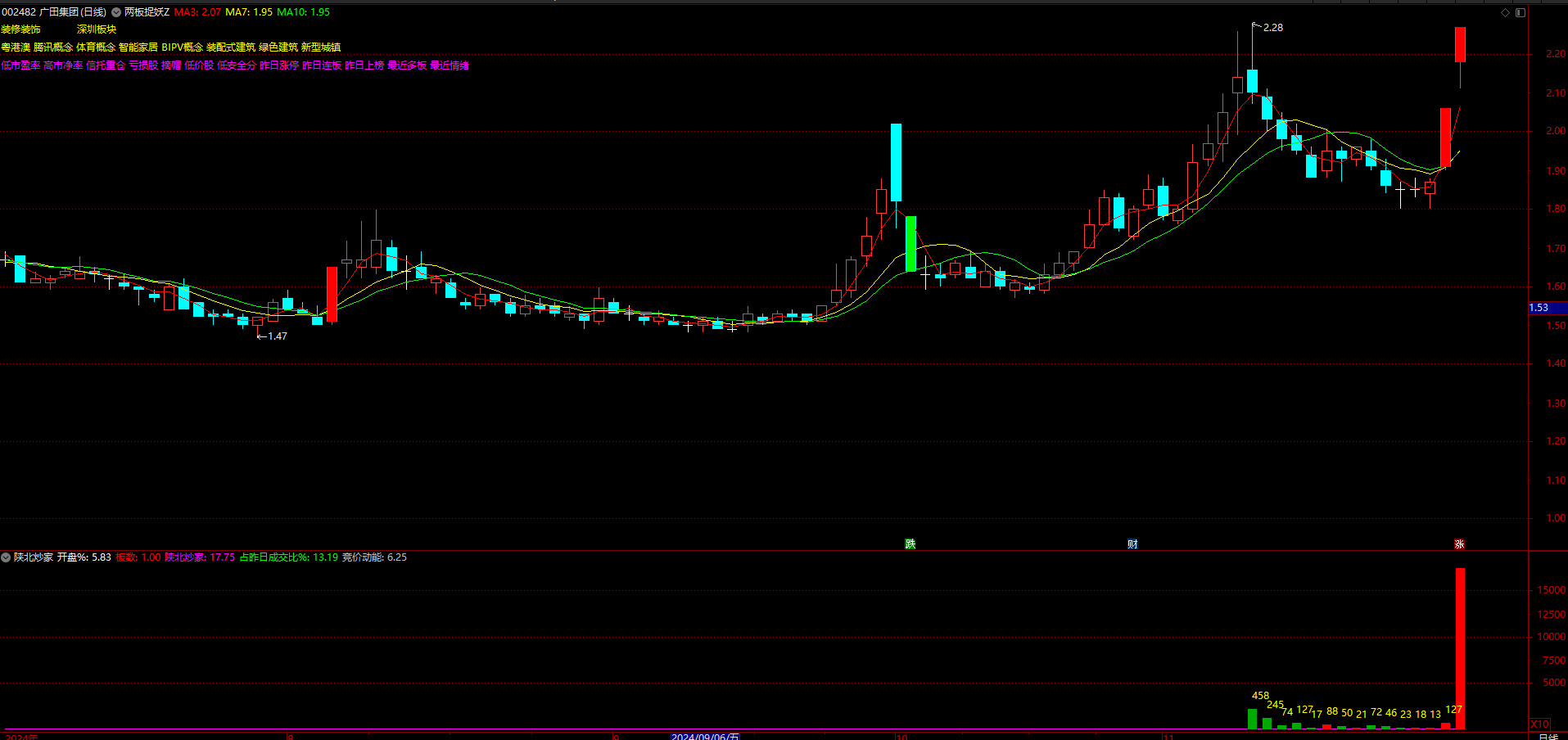Click the MA10: 1.95 value
The image size is (1568, 740).
[x=303, y=12]
